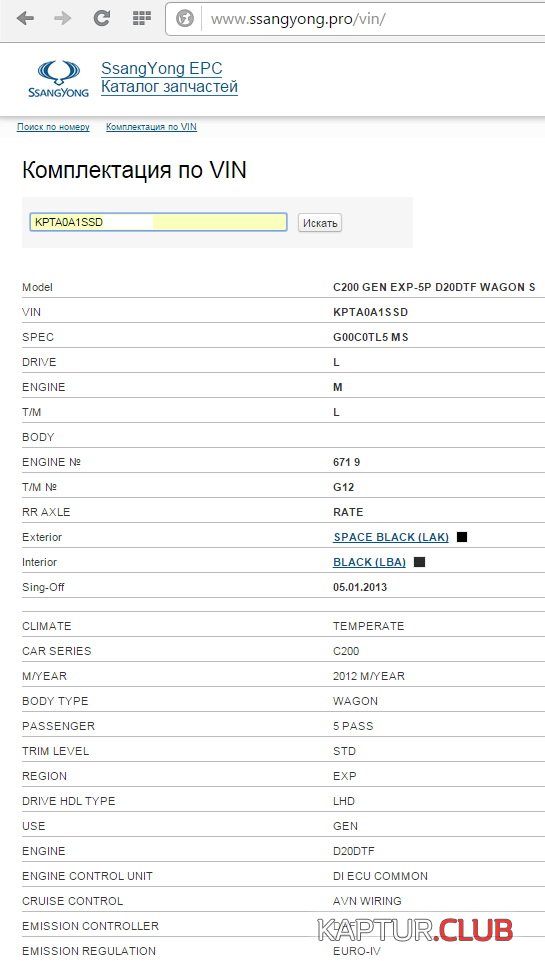545x961 pixels.
Task: Click the exterior black color swatch
Action: click(462, 537)
